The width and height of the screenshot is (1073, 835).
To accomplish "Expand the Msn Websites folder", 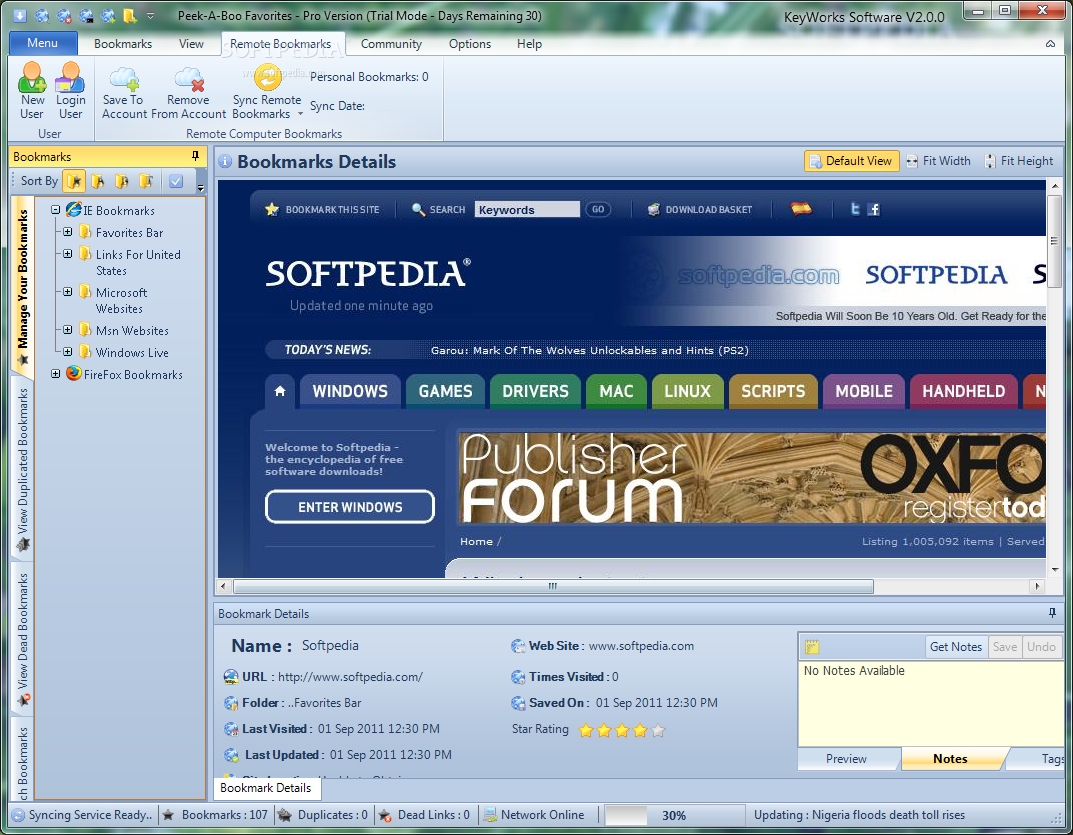I will [68, 330].
